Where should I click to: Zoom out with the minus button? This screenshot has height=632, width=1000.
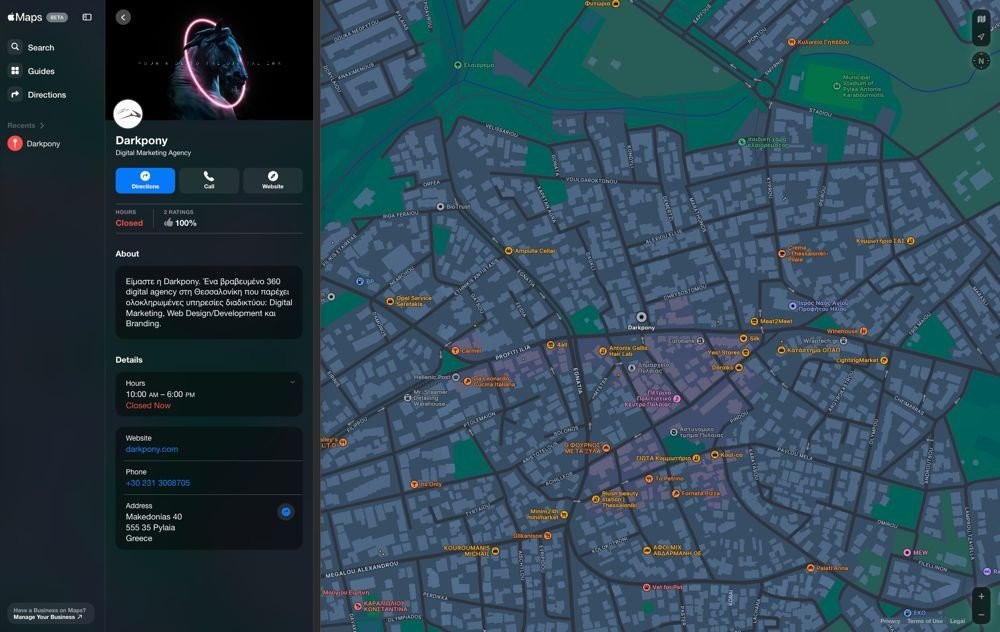(x=981, y=614)
